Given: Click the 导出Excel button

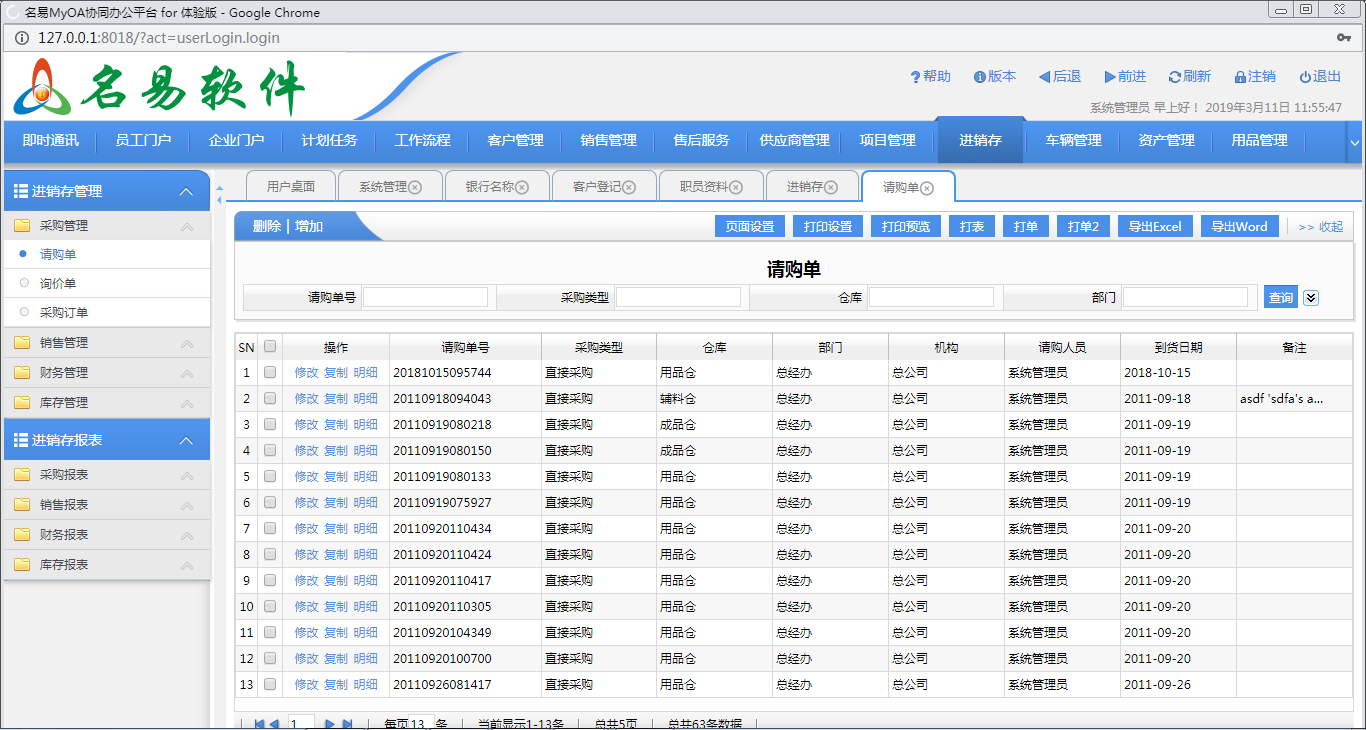Looking at the screenshot, I should point(1154,226).
